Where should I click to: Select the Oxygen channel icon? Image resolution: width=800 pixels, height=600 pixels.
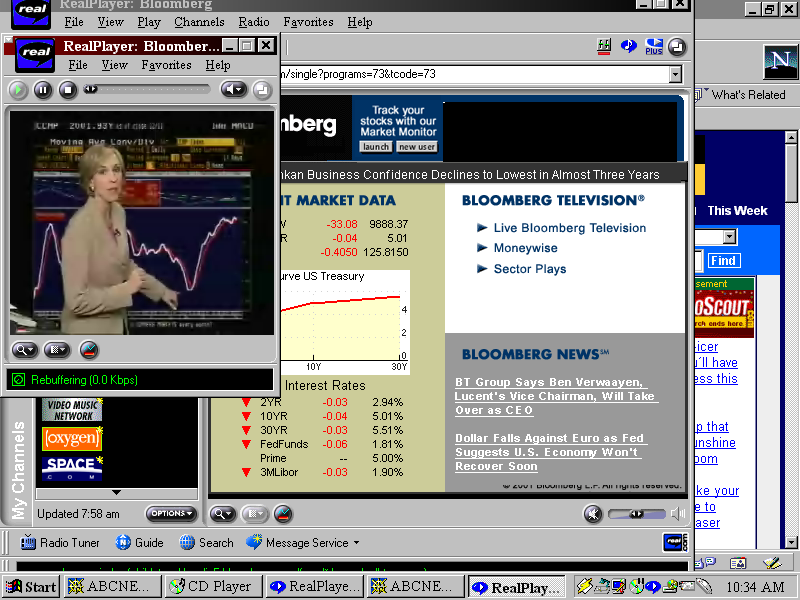pyautogui.click(x=70, y=438)
